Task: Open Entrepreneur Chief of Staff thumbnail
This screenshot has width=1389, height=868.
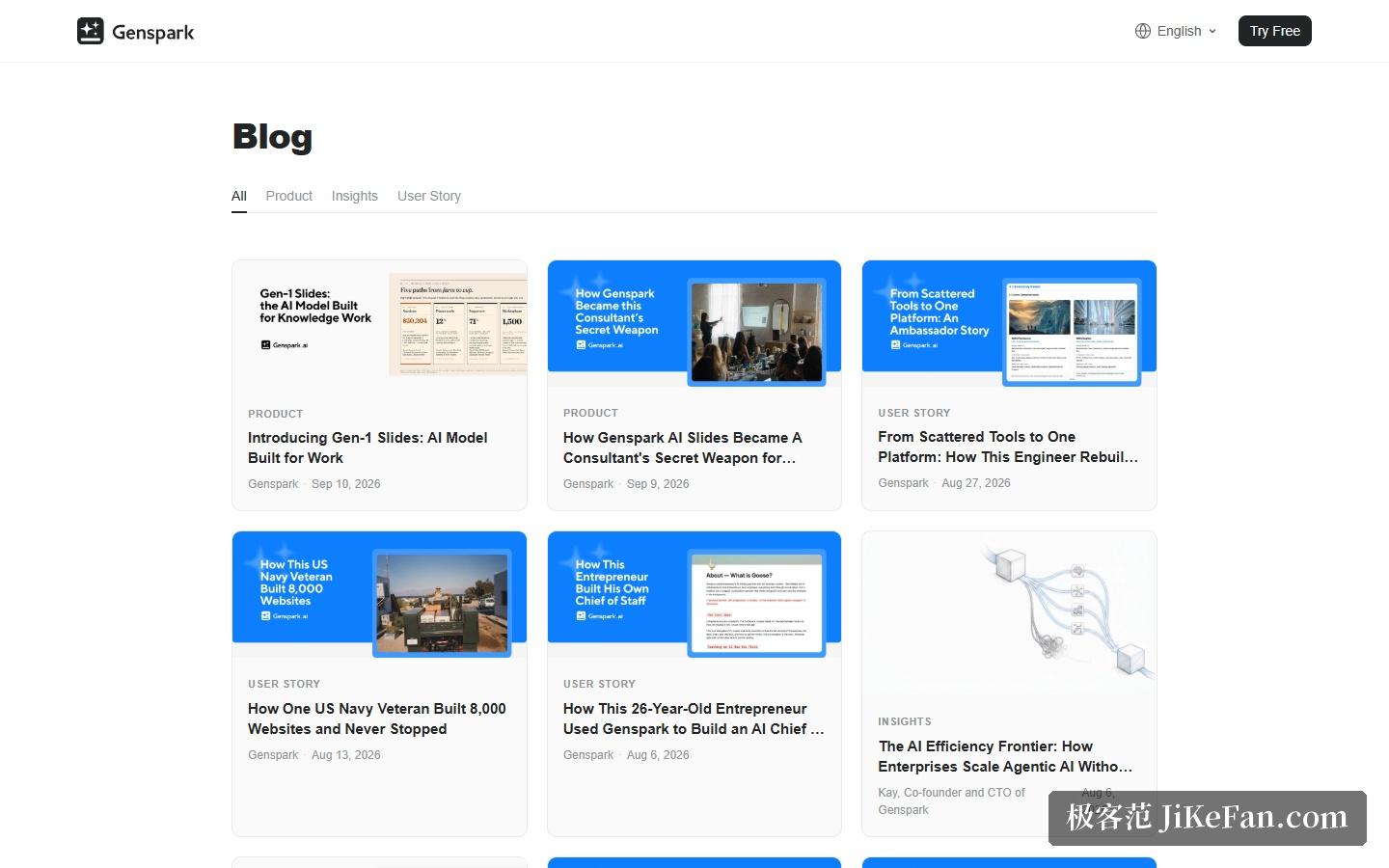Action: click(x=694, y=595)
